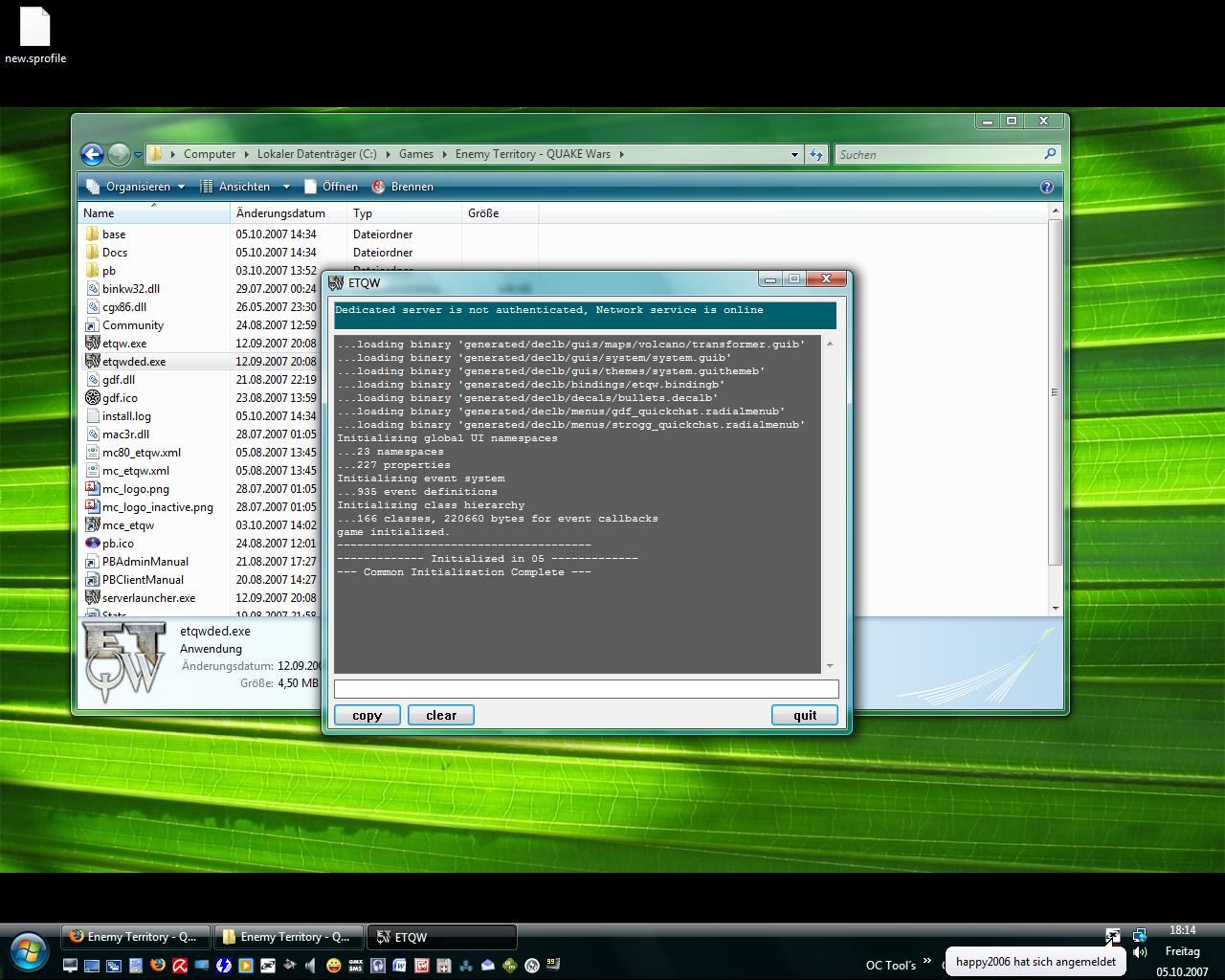Launch Avira red umbrella quick launch icon
Image resolution: width=1225 pixels, height=980 pixels.
point(180,965)
